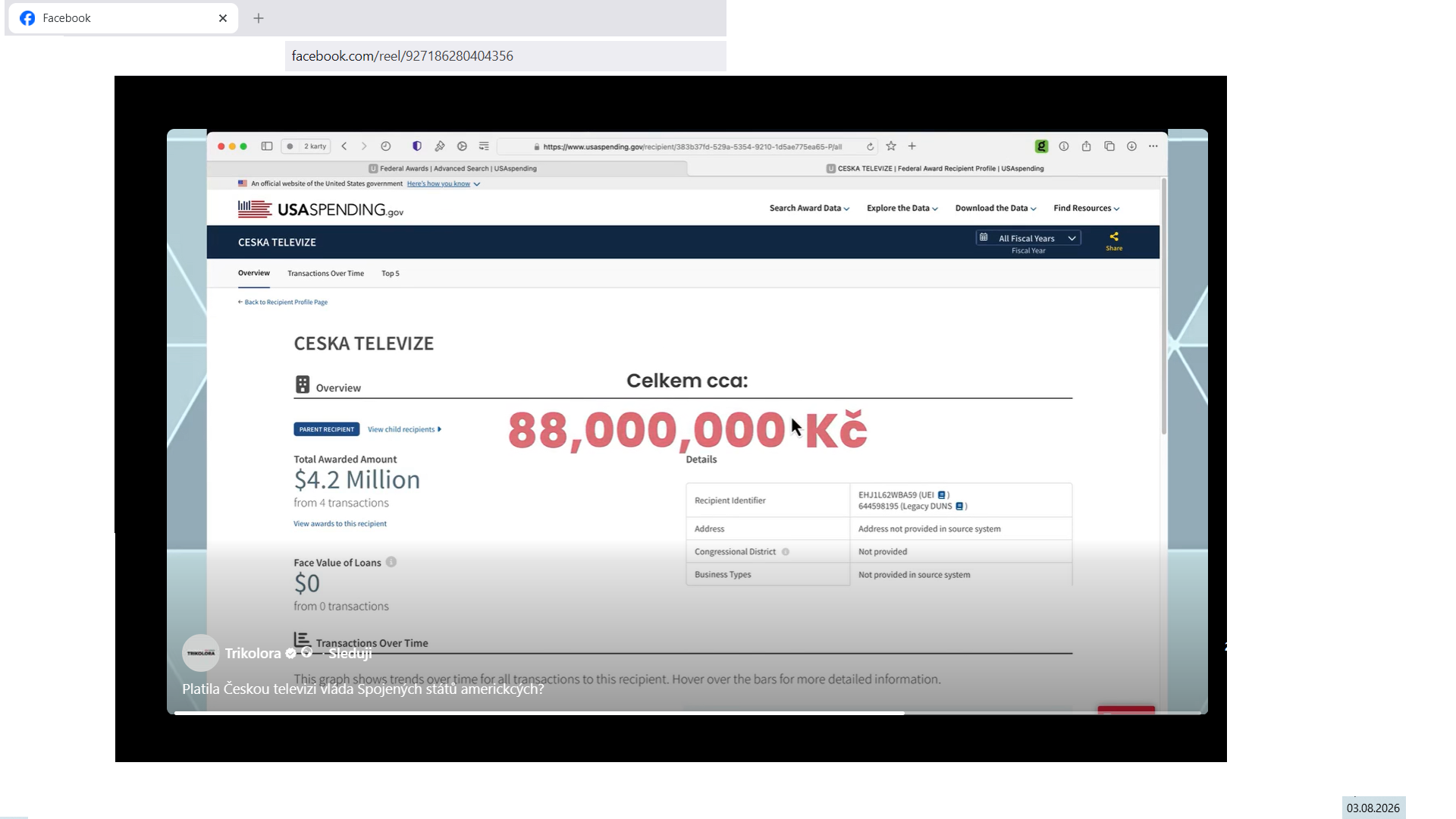Open the three-dot more menu in the toolbar

coord(1153,146)
